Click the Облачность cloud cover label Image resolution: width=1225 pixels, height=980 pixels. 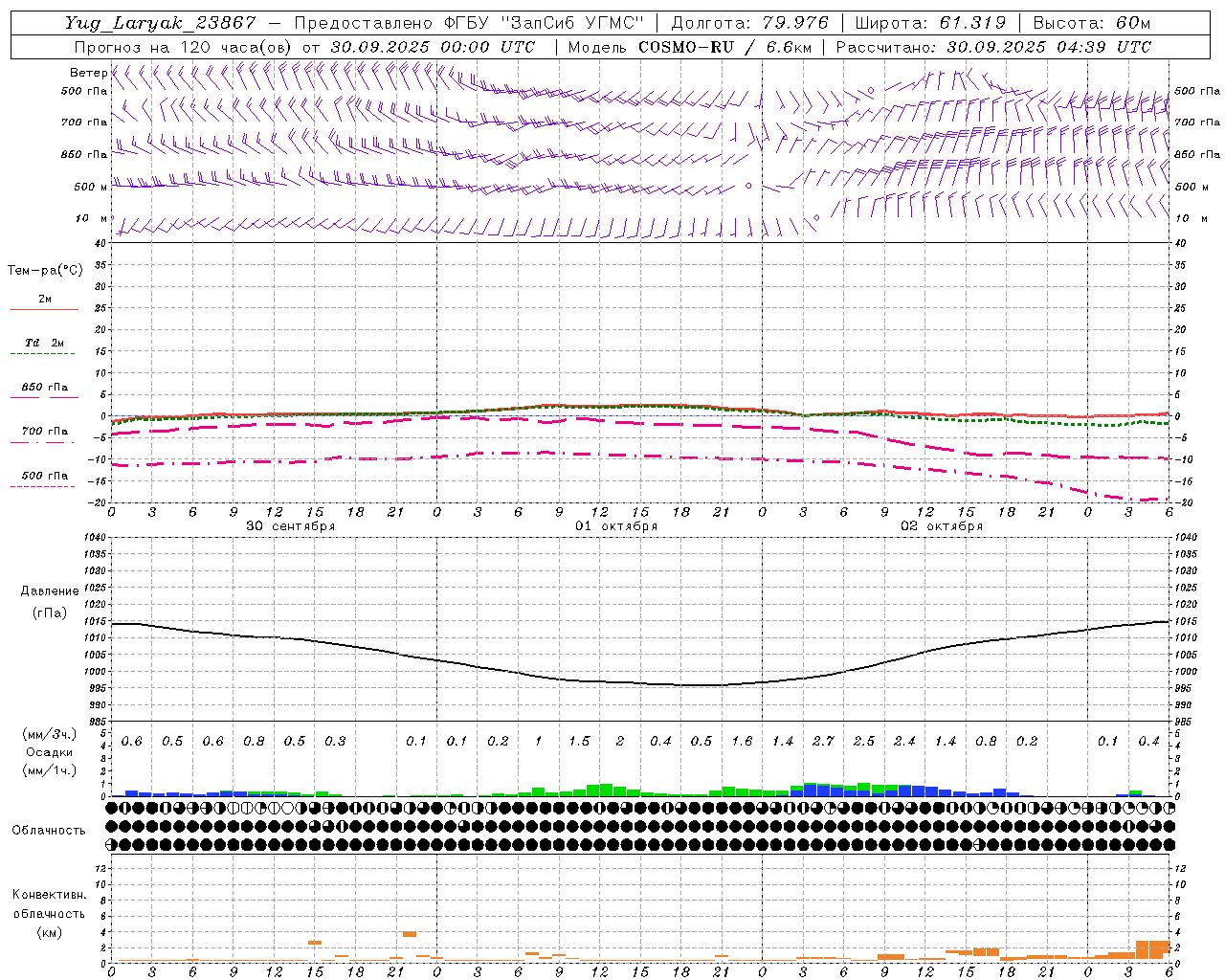49,830
